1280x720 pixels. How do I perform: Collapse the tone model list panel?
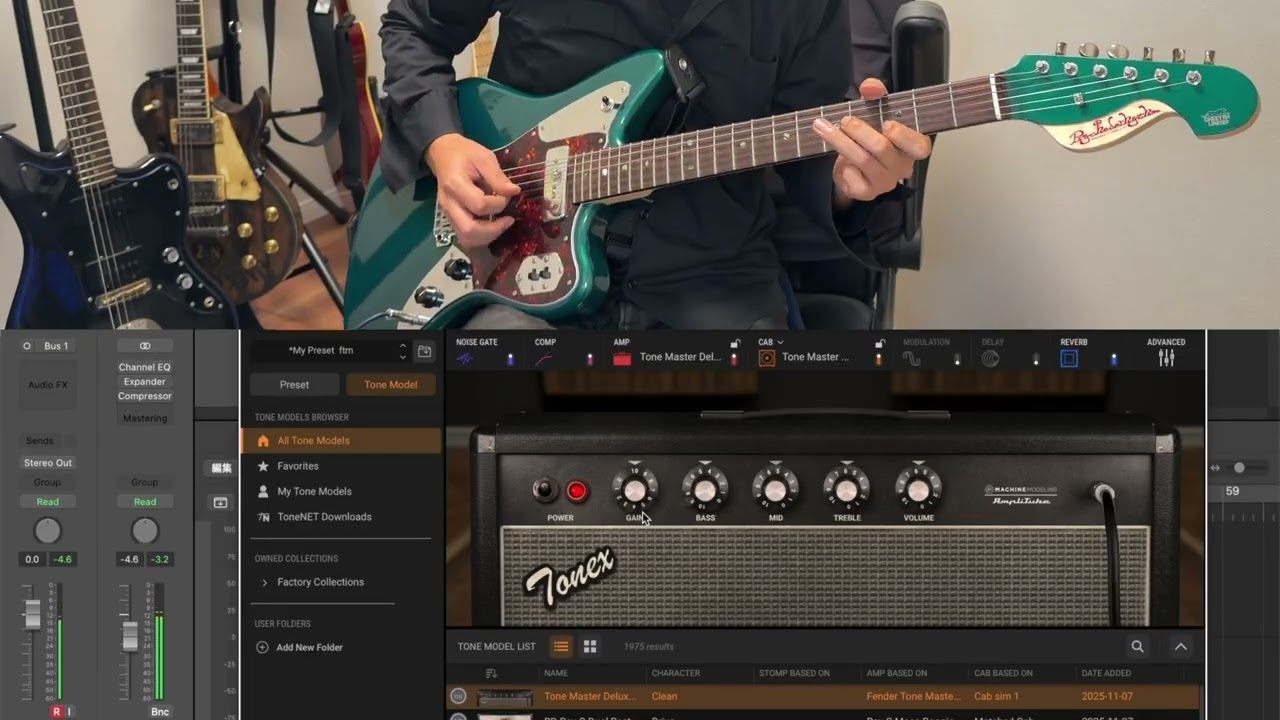coord(1181,647)
